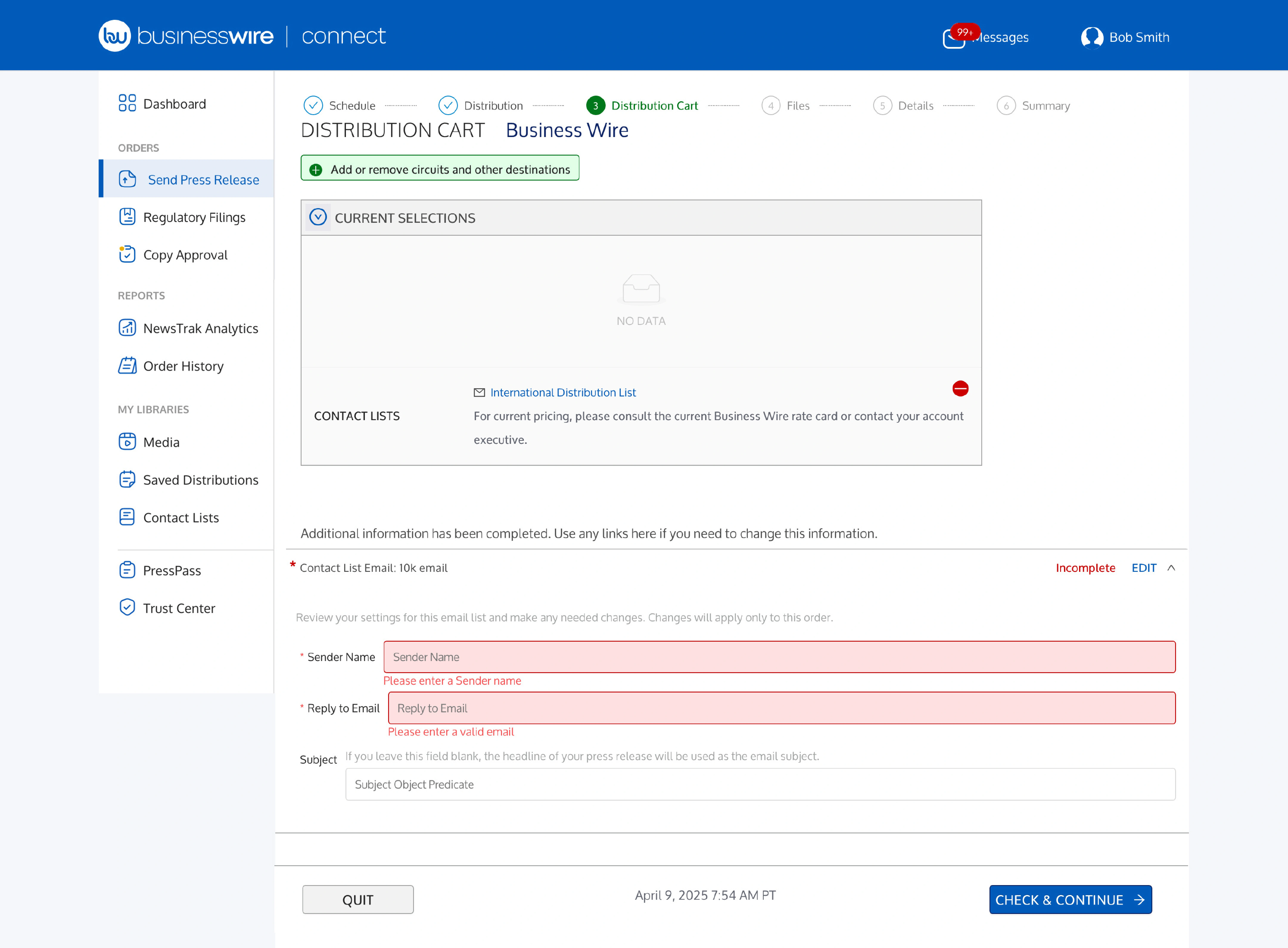Viewport: 1288px width, 948px height.
Task: Click the connect product name in header
Action: click(344, 36)
